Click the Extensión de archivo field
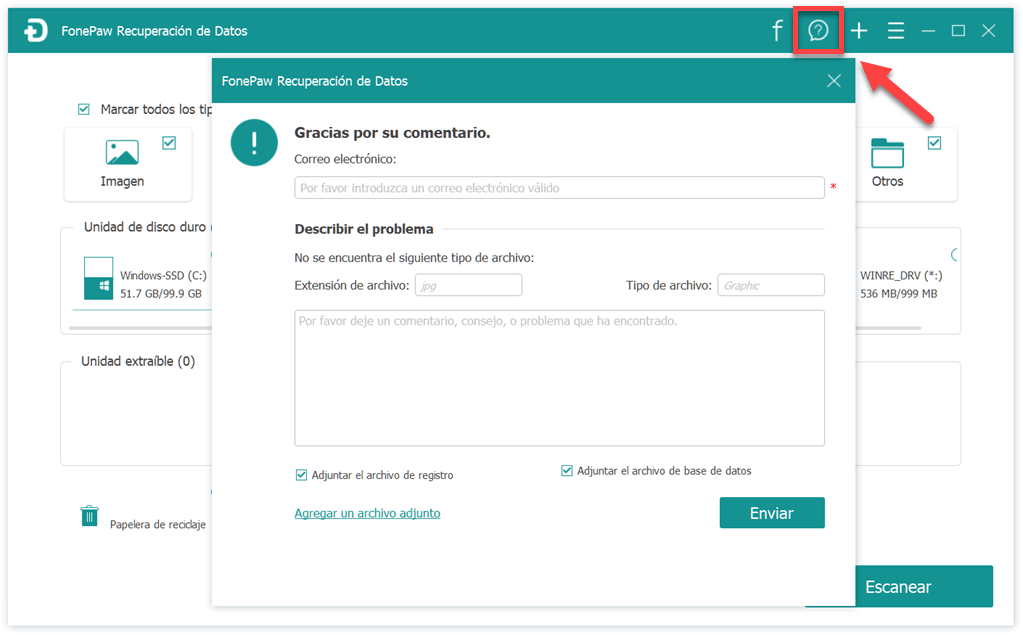The width and height of the screenshot is (1023, 635). click(x=468, y=285)
